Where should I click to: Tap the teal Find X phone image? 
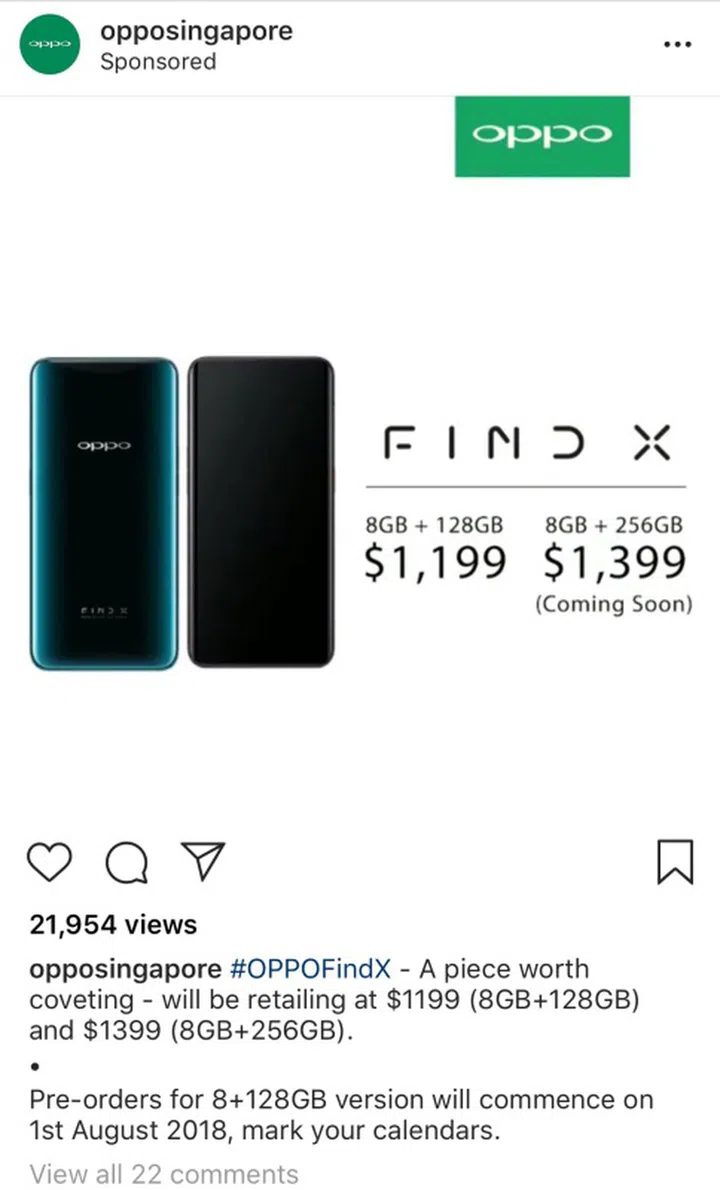(x=104, y=514)
